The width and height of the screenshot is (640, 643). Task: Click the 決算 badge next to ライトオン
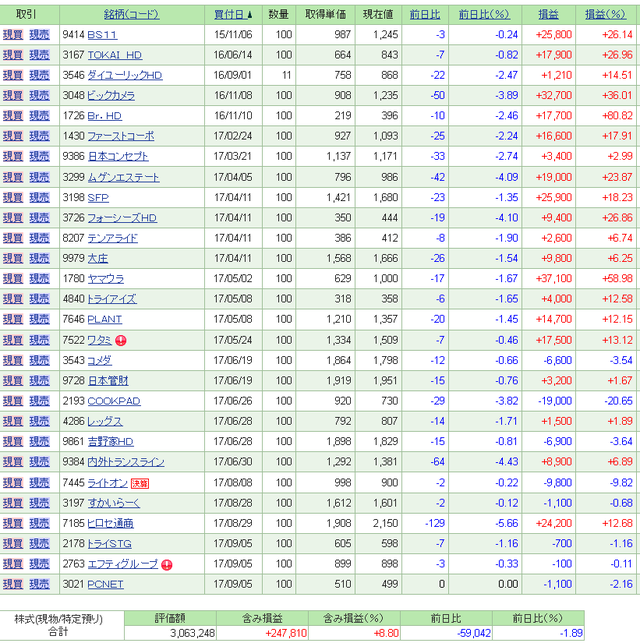click(x=140, y=483)
